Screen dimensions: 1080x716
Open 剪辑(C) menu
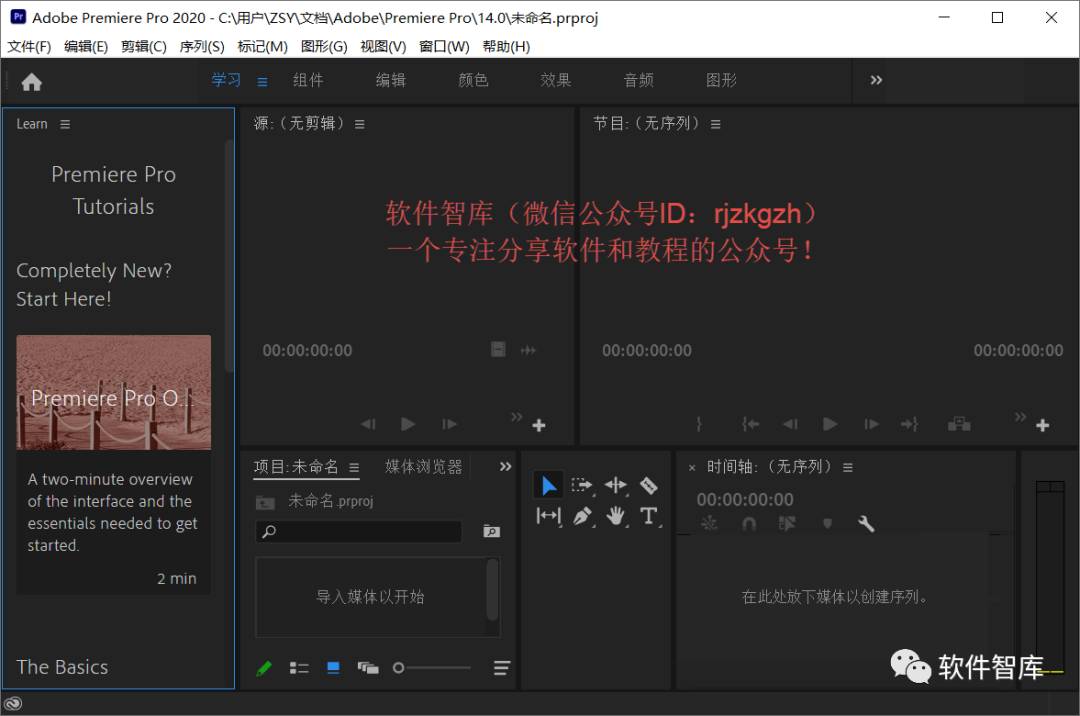[144, 46]
